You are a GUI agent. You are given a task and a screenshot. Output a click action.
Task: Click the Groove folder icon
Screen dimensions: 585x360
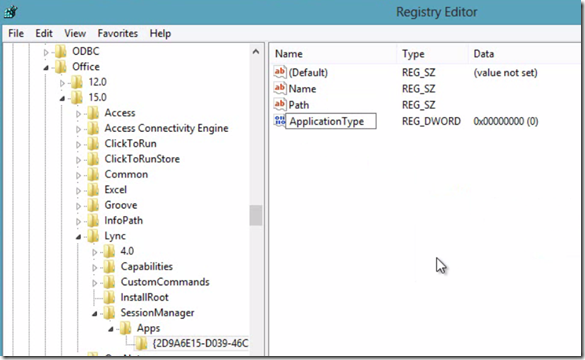tap(93, 205)
